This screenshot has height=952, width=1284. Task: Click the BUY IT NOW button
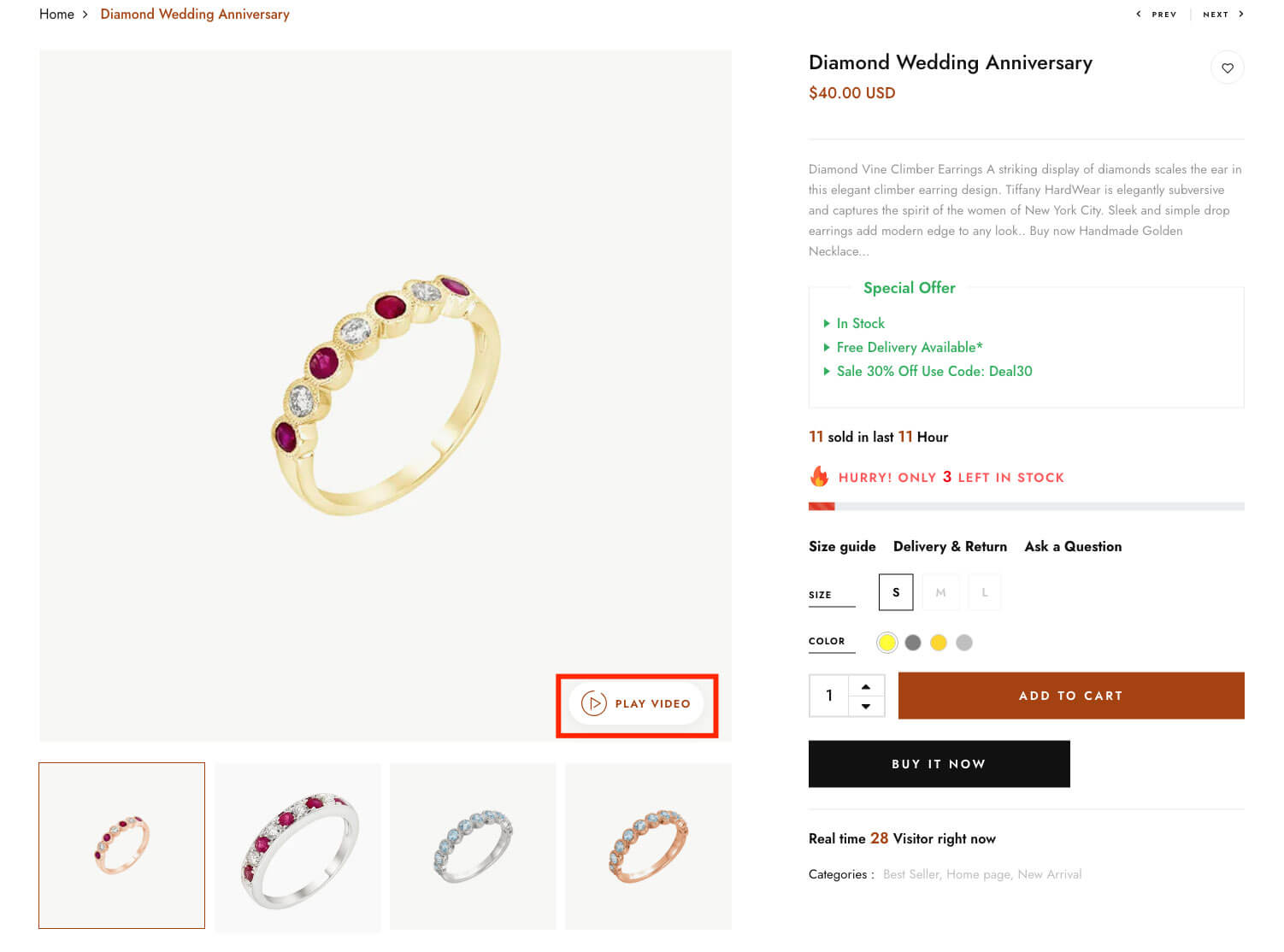point(939,764)
